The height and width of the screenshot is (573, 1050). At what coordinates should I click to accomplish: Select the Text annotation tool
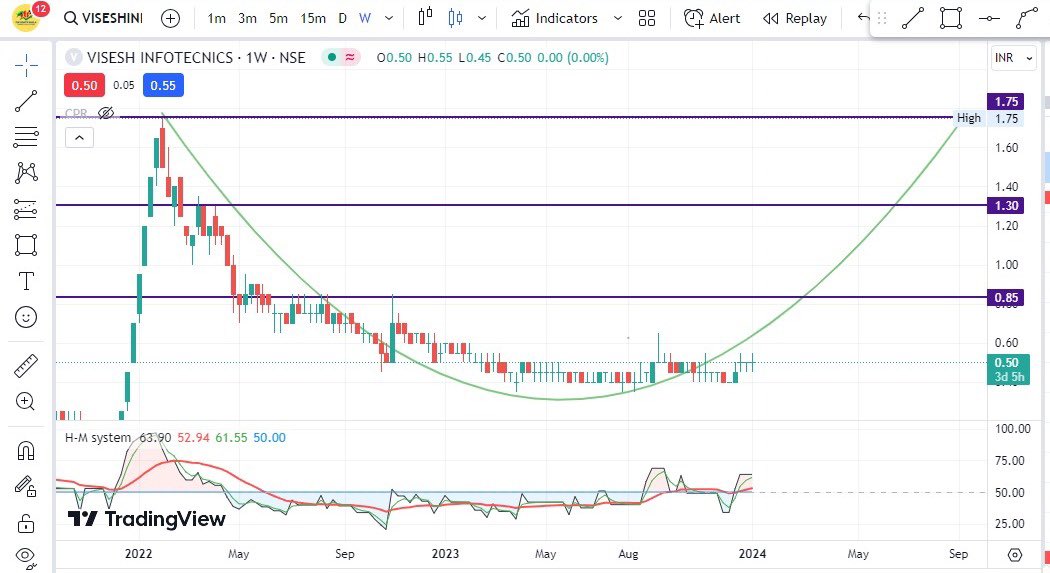point(26,281)
